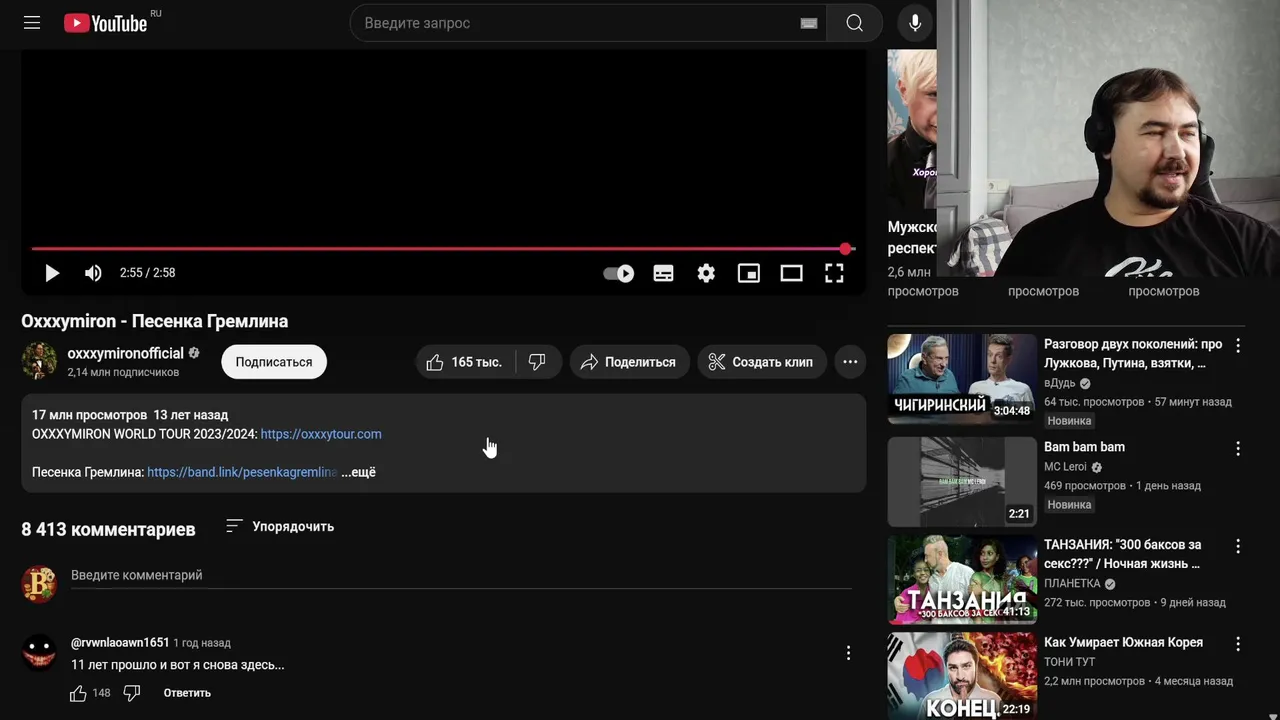Click video title Oxxxymiron - Песенка Гремлина
The height and width of the screenshot is (720, 1280).
[x=155, y=321]
